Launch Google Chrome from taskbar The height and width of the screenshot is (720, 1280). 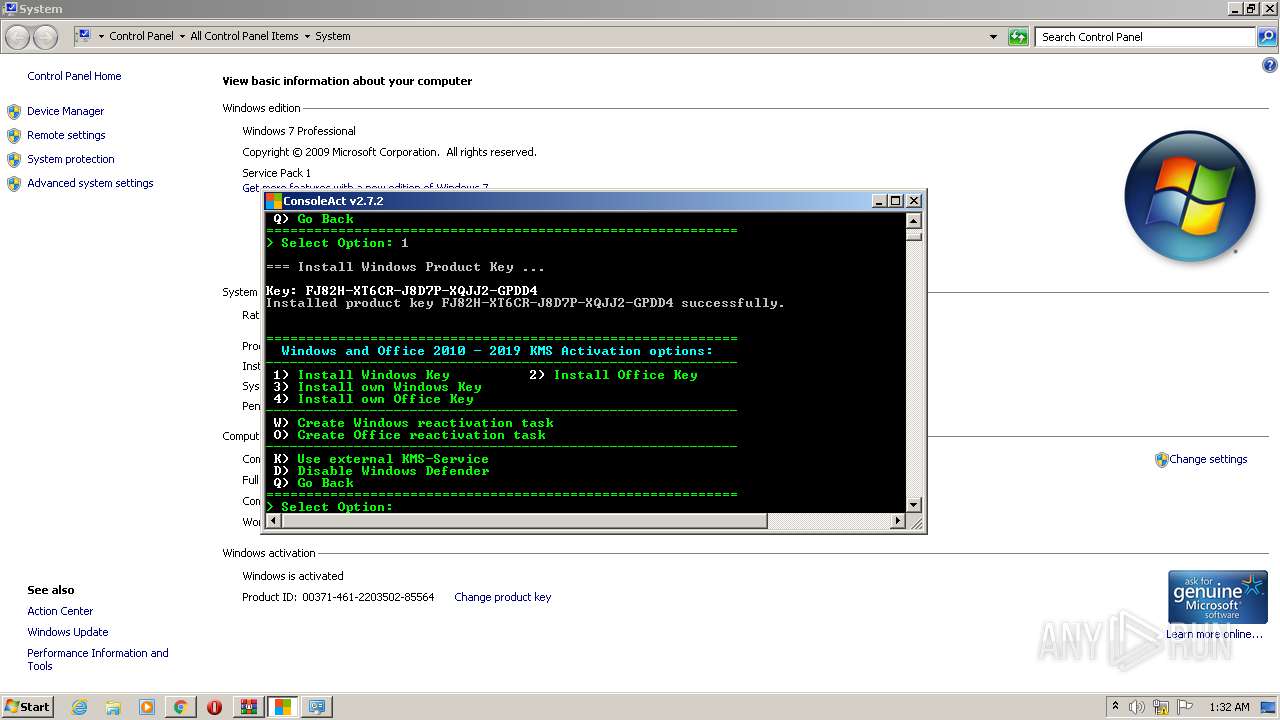(x=181, y=707)
